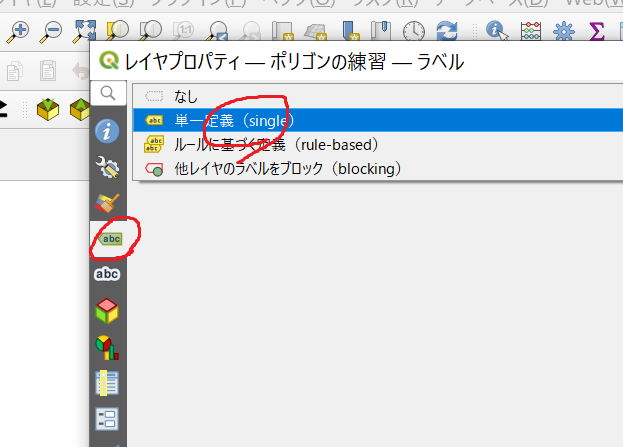Click the Refresh map icon
623x447 pixels.
[447, 31]
